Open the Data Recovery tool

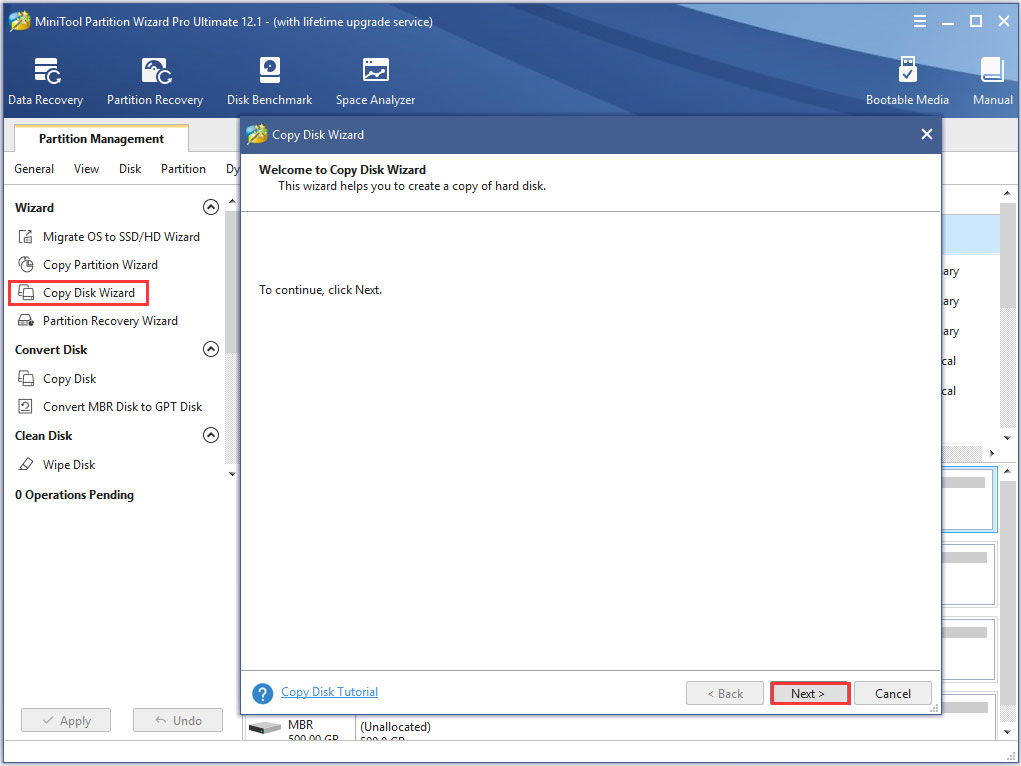tap(46, 81)
